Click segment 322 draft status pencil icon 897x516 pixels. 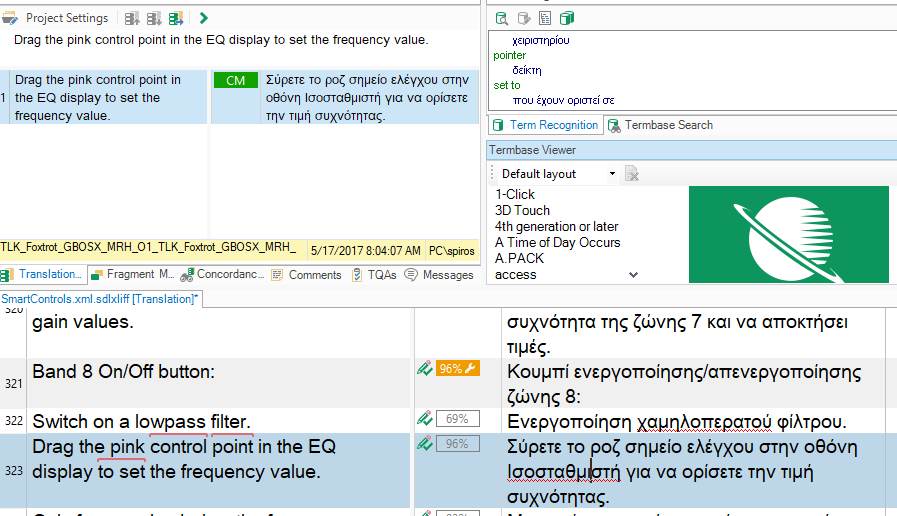pos(424,419)
